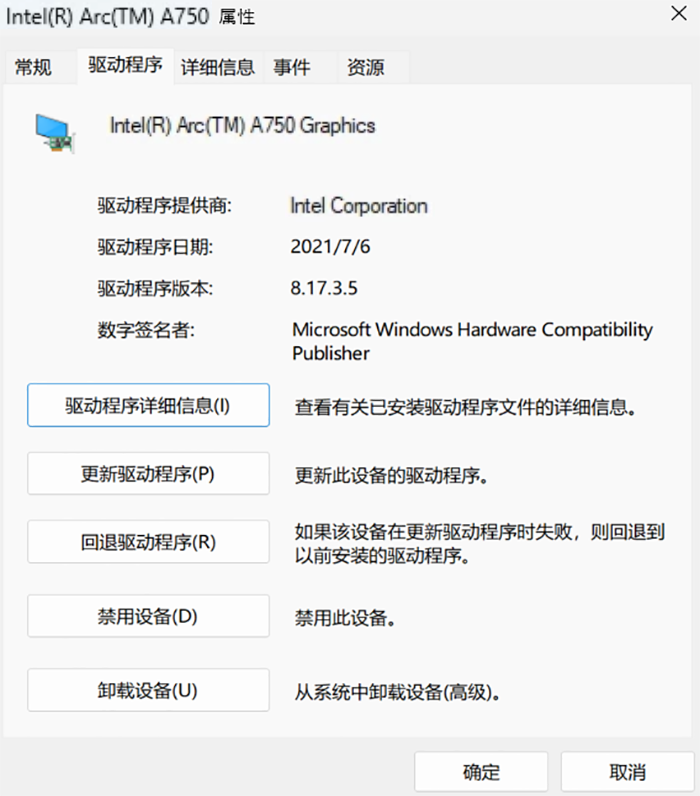Click the Intel(R) Arc(TM) A750 Graphics device name
The width and height of the screenshot is (700, 796).
click(242, 126)
